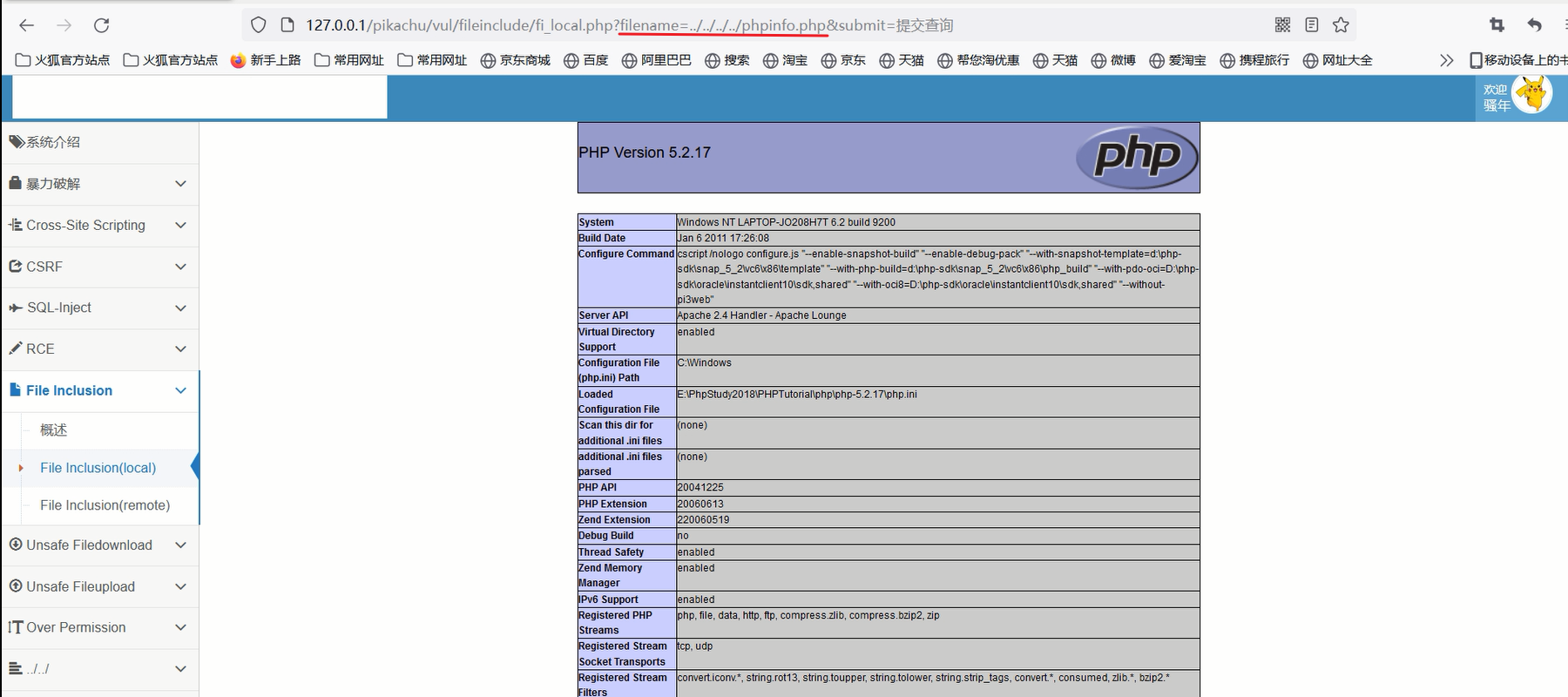Expand the CSRF menu chevron

point(180,267)
